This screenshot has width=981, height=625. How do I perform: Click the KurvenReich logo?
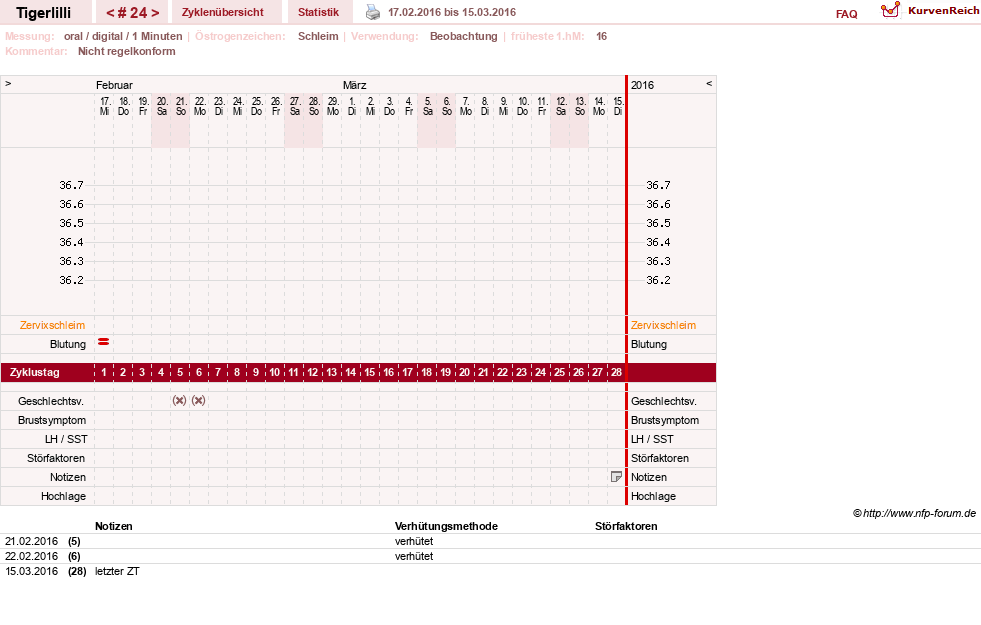(930, 11)
